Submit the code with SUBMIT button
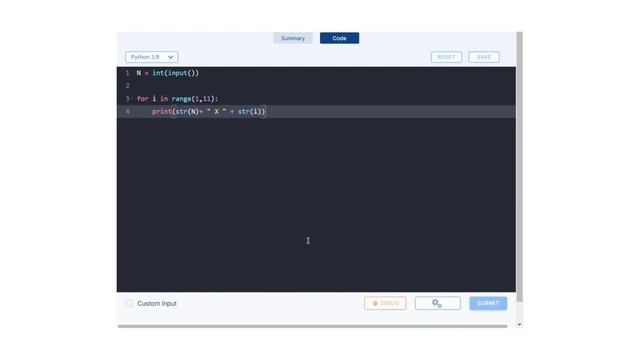Screen dimensions: 640x360 (488, 303)
